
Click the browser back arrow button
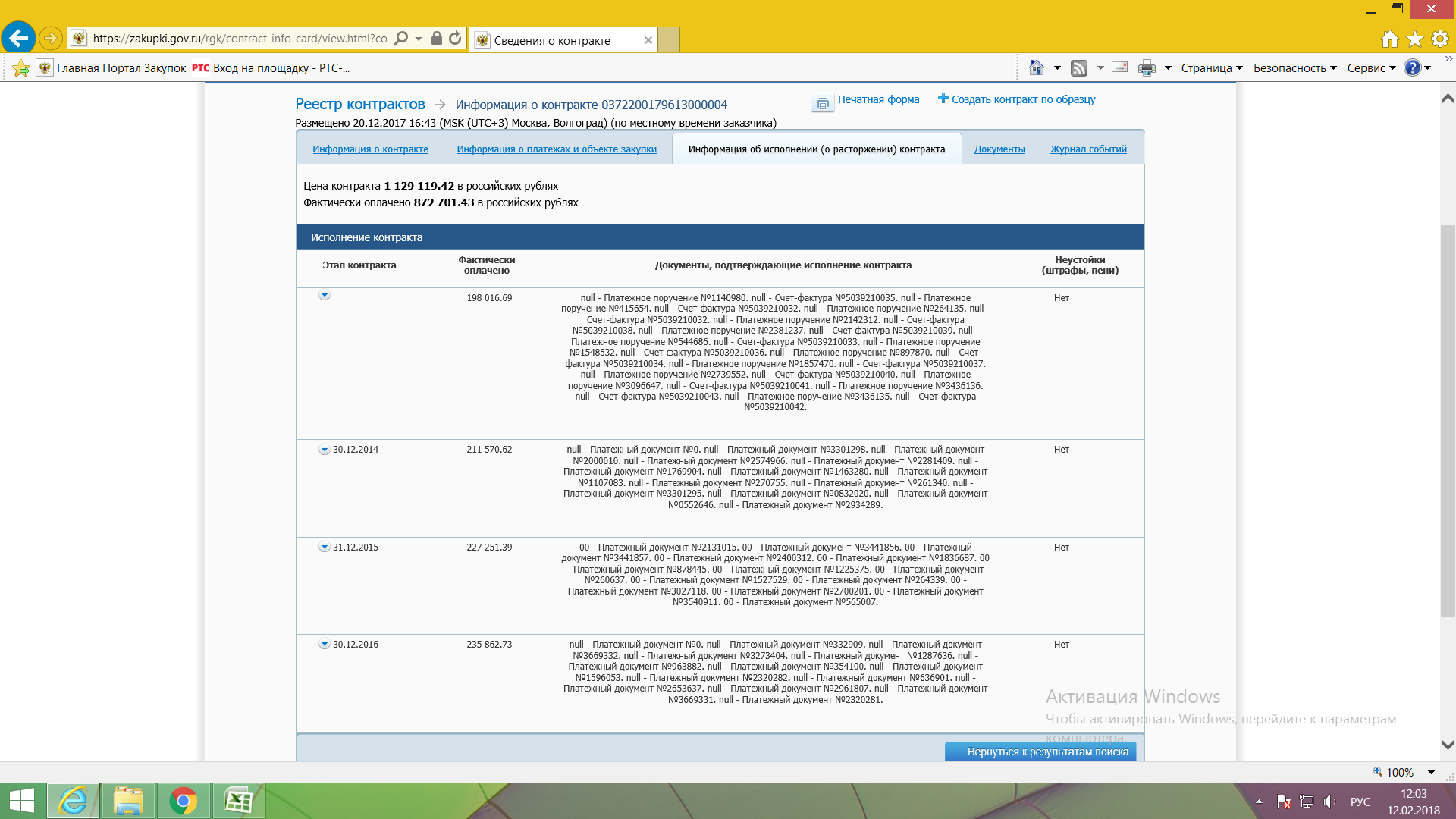tap(19, 38)
